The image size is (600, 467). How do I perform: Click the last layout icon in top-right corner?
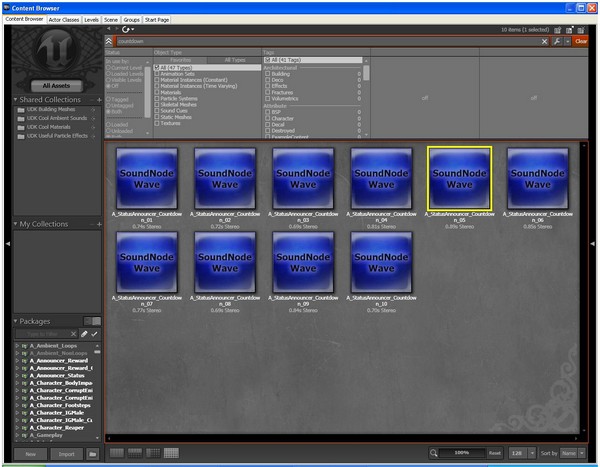tap(581, 30)
